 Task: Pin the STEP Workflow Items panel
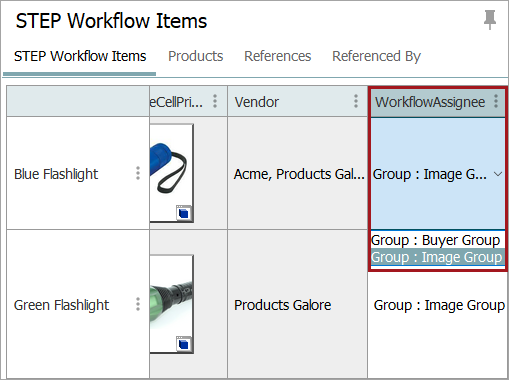(x=490, y=20)
